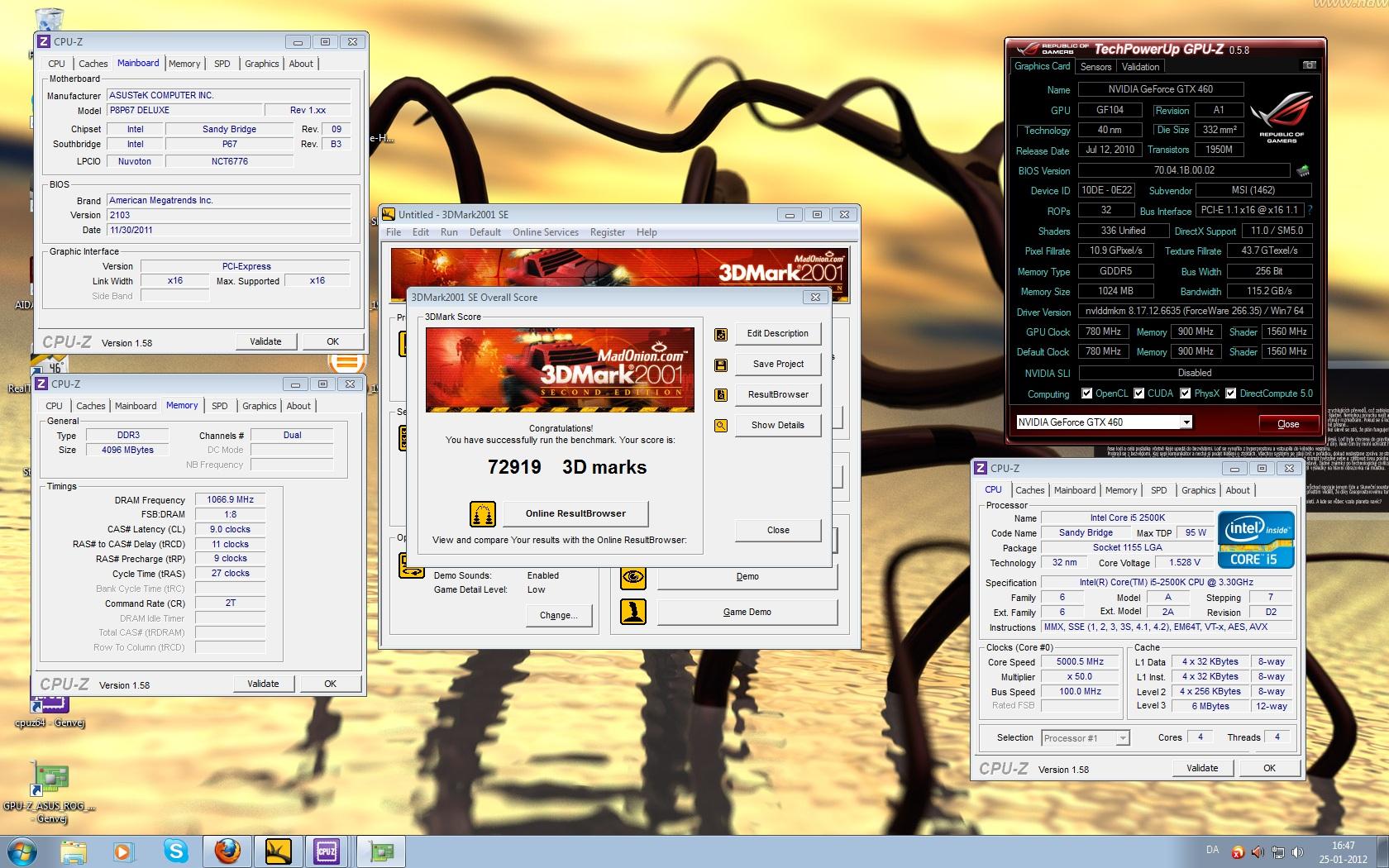
Task: Click the BIOS Version field 70.04.1B.00.02
Action: (1184, 171)
